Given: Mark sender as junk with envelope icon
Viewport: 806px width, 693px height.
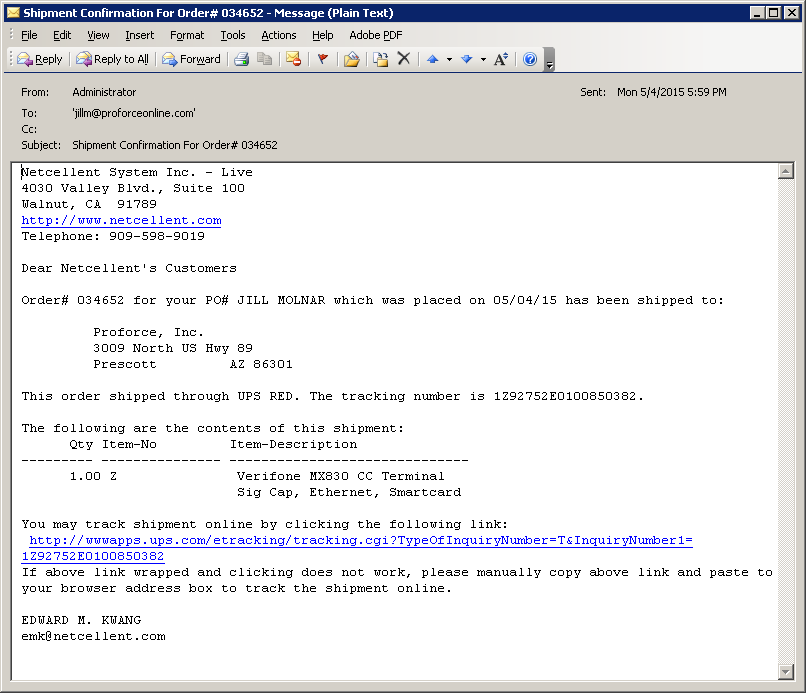Looking at the screenshot, I should tap(293, 59).
